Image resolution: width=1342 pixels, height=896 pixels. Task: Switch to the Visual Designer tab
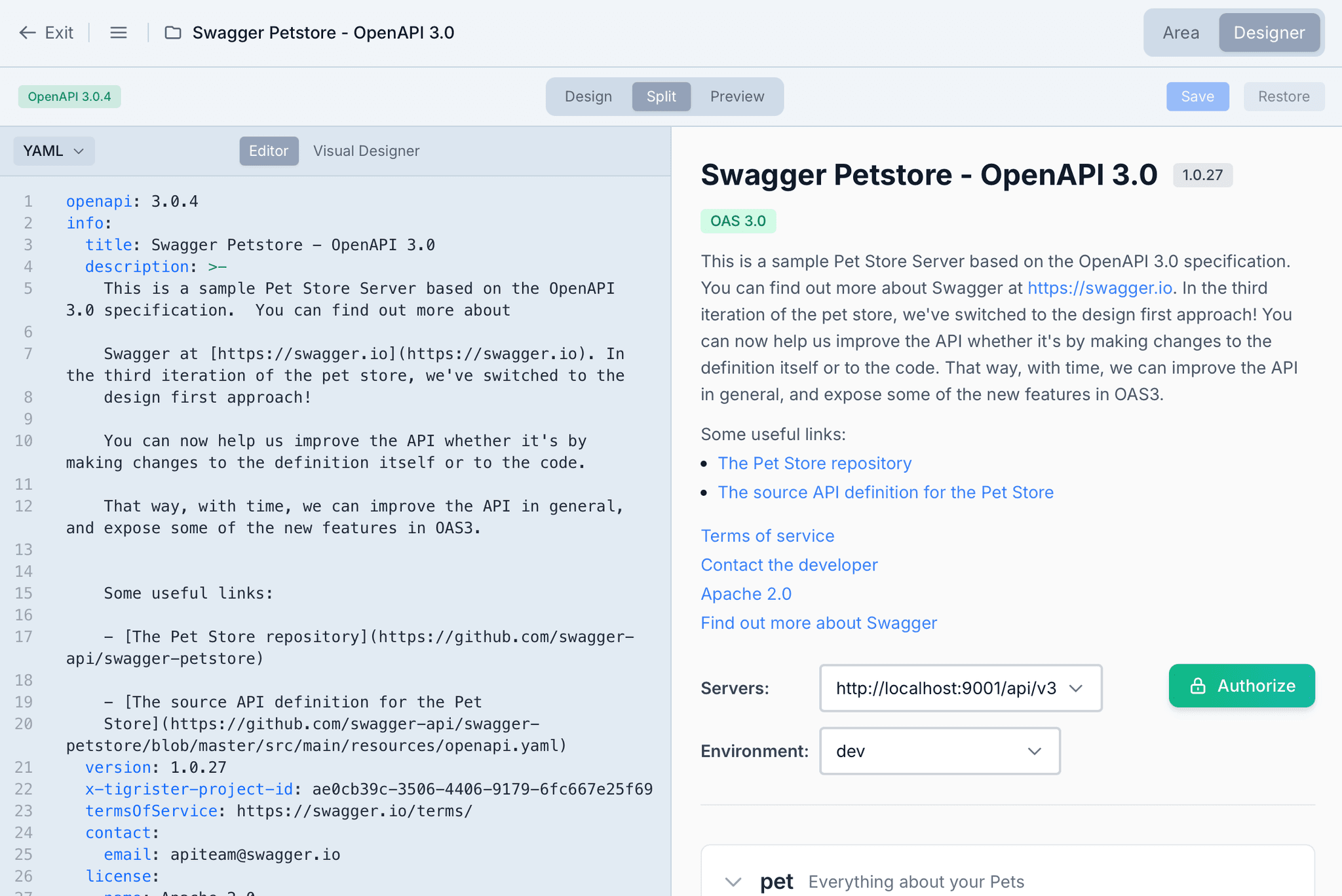[366, 151]
